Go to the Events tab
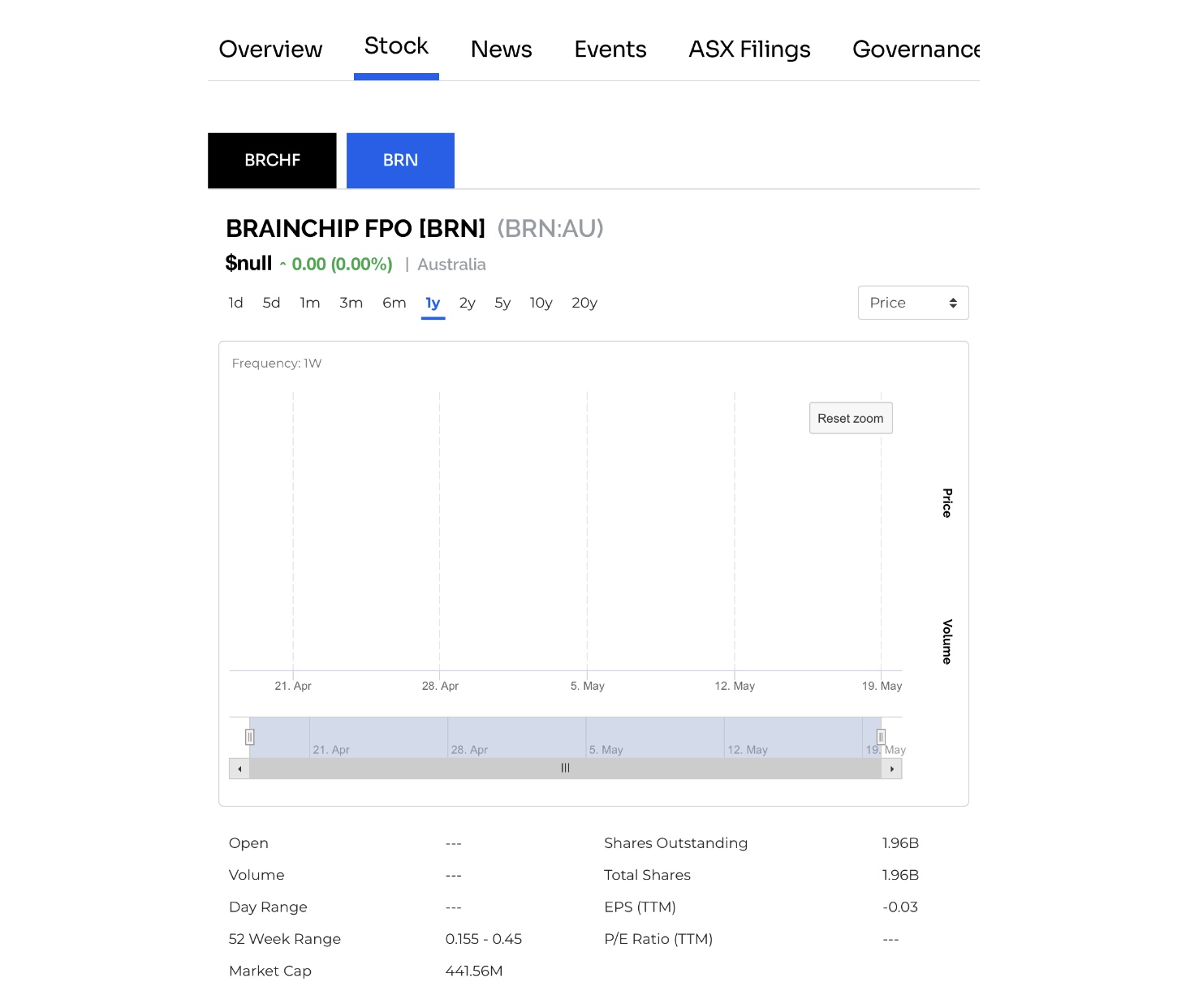The width and height of the screenshot is (1203, 1008). tap(610, 50)
